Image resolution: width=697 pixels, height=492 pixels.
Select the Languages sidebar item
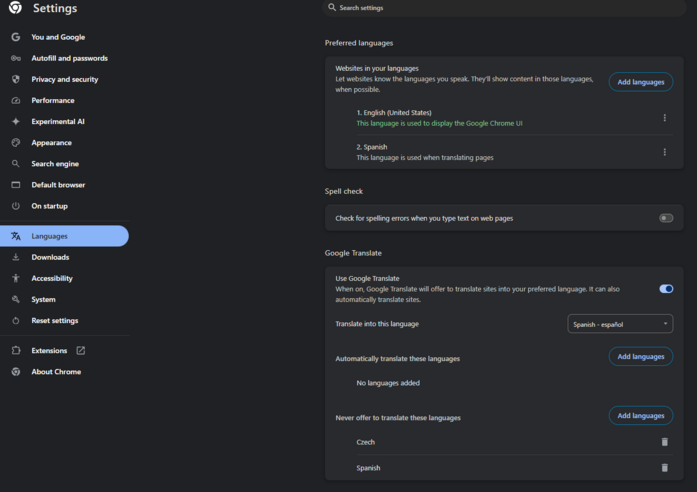pos(64,236)
